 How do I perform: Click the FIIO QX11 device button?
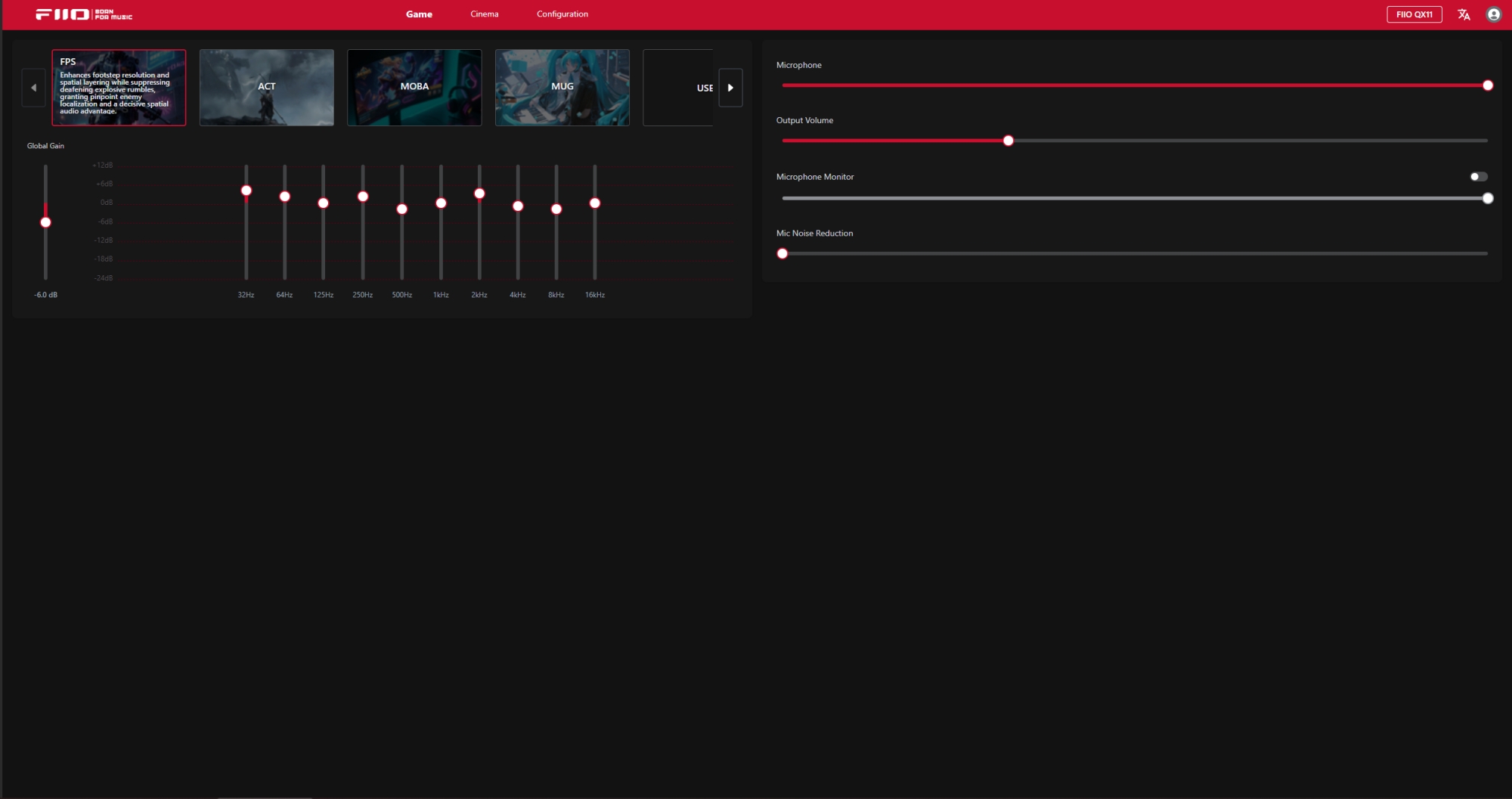coord(1414,14)
